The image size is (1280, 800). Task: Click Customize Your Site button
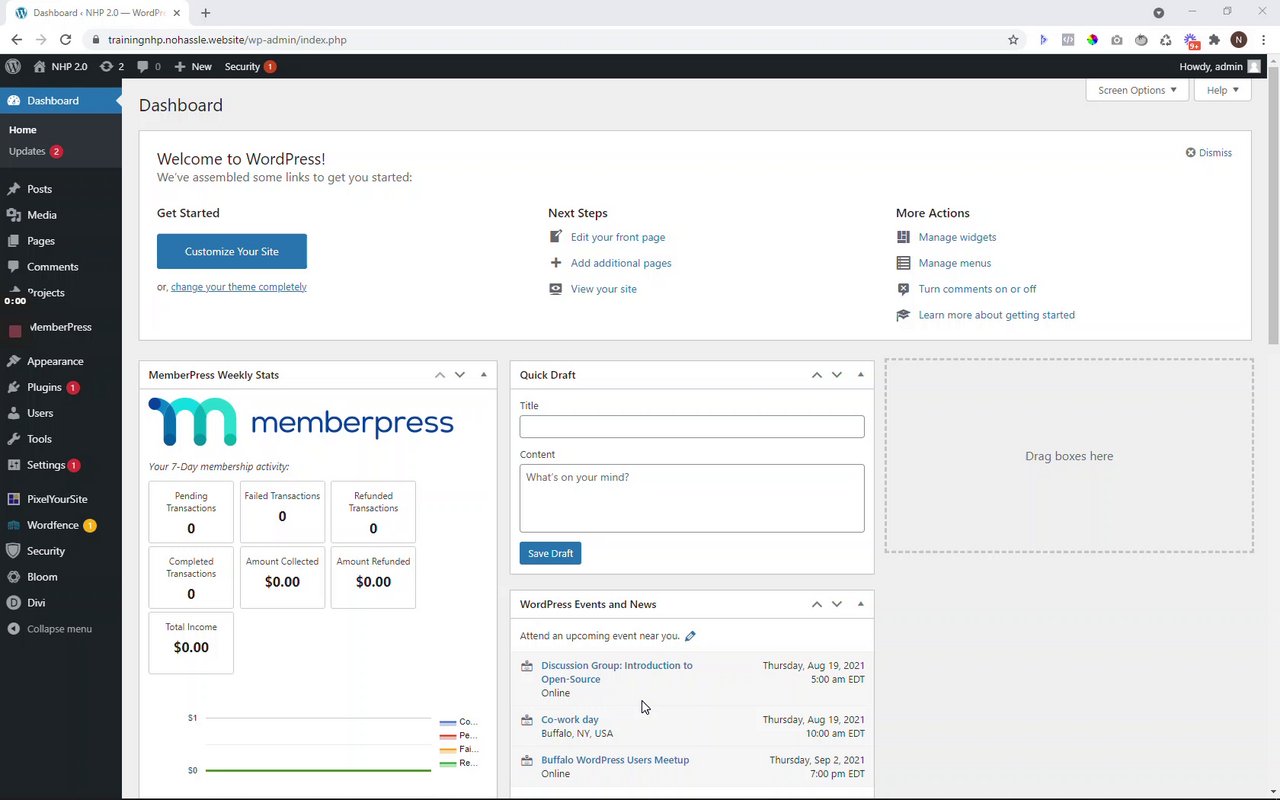tap(232, 251)
